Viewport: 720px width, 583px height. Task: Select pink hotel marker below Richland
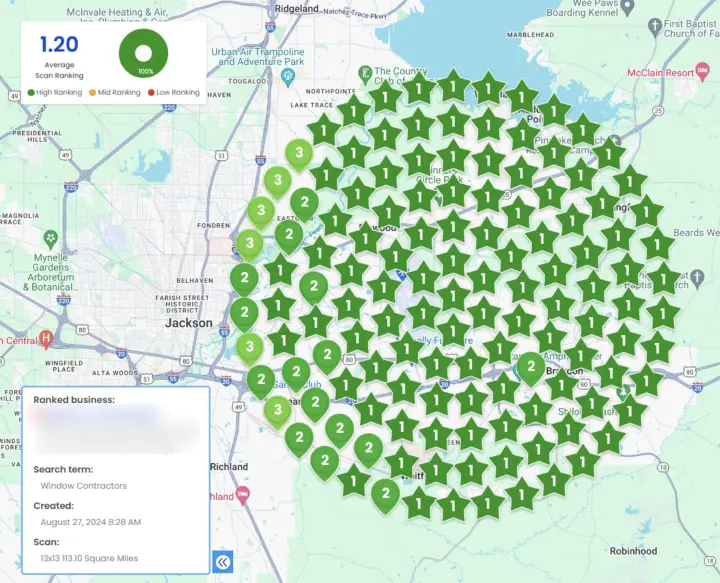(243, 495)
